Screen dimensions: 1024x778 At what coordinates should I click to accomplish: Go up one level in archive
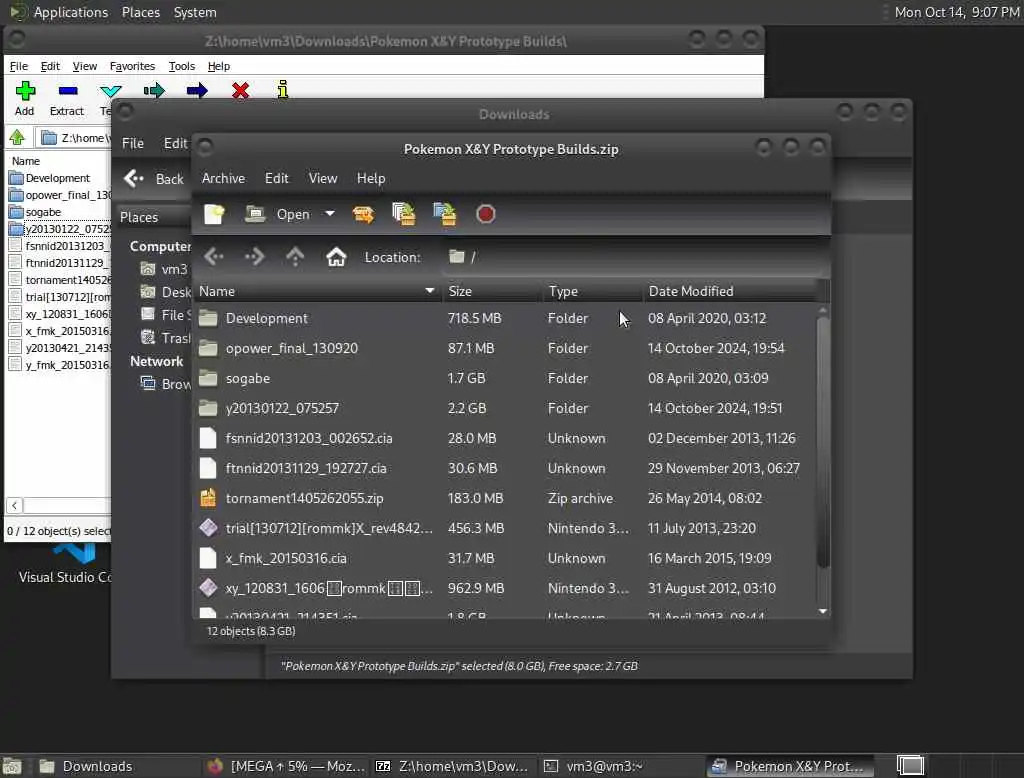tap(295, 257)
